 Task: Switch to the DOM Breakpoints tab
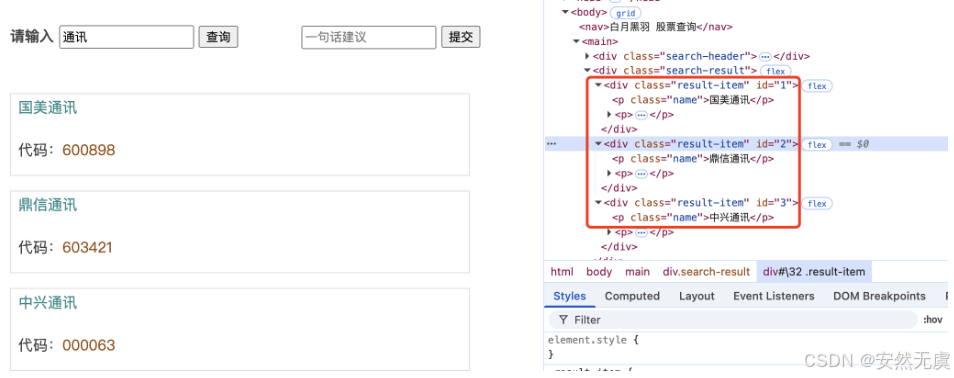coord(879,296)
